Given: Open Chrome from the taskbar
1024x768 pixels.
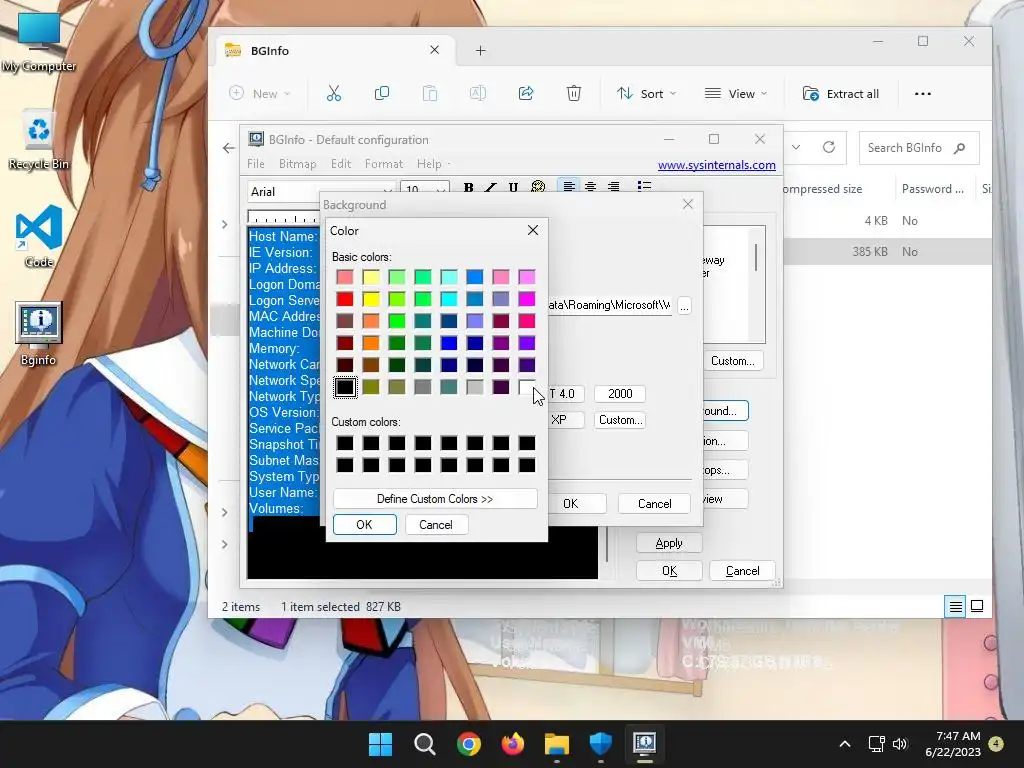Looking at the screenshot, I should click(x=468, y=744).
